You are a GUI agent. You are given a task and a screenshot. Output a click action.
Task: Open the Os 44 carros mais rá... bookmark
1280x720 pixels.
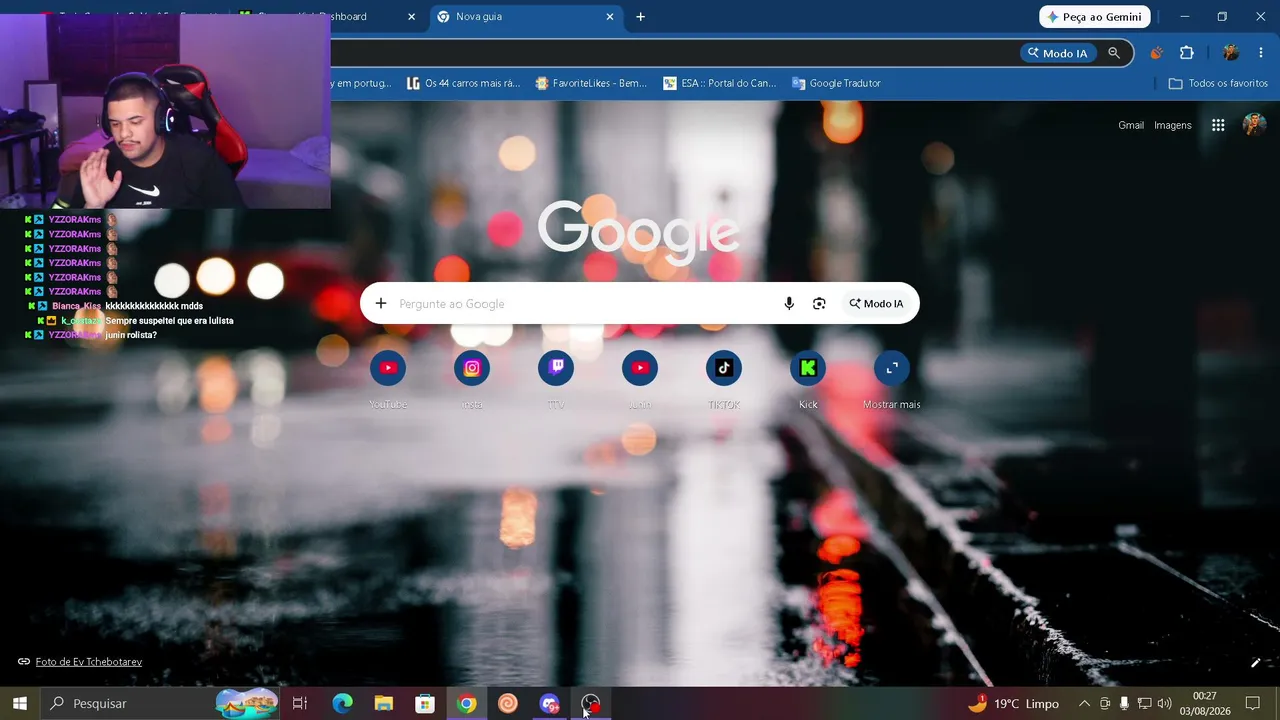pos(463,83)
